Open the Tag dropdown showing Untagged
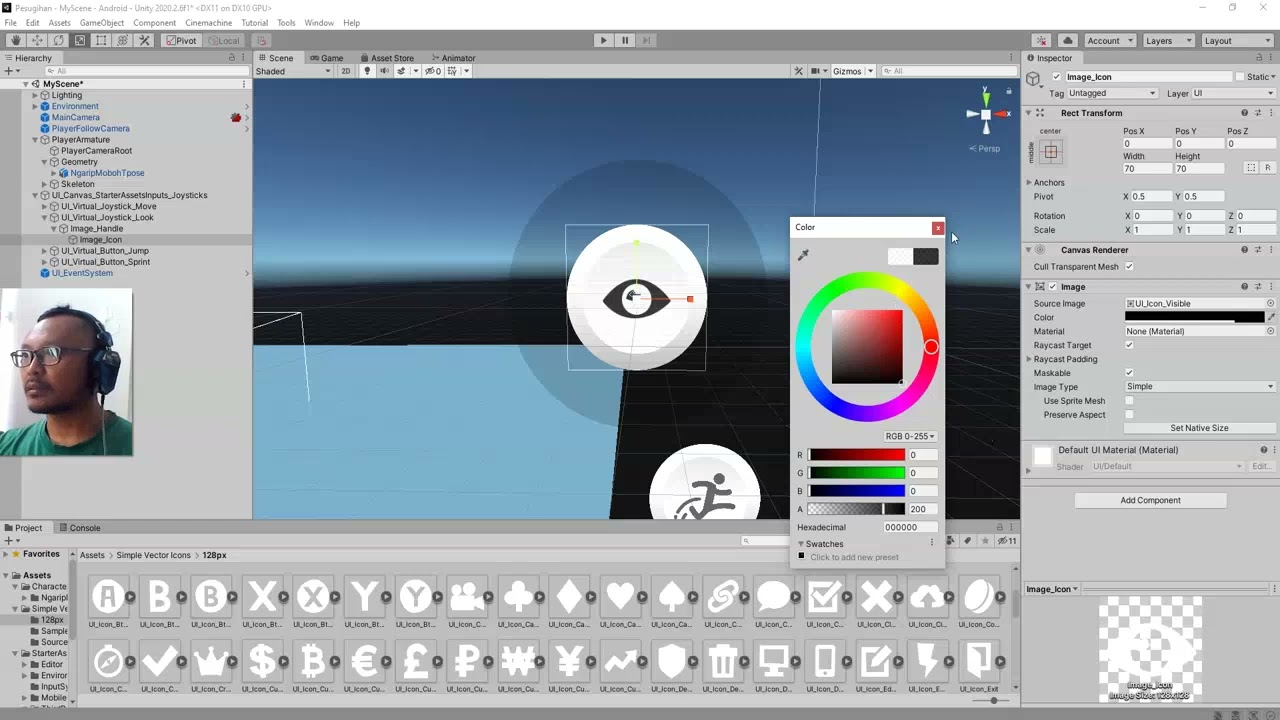Screen dimensions: 1280x720 [x=1114, y=93]
